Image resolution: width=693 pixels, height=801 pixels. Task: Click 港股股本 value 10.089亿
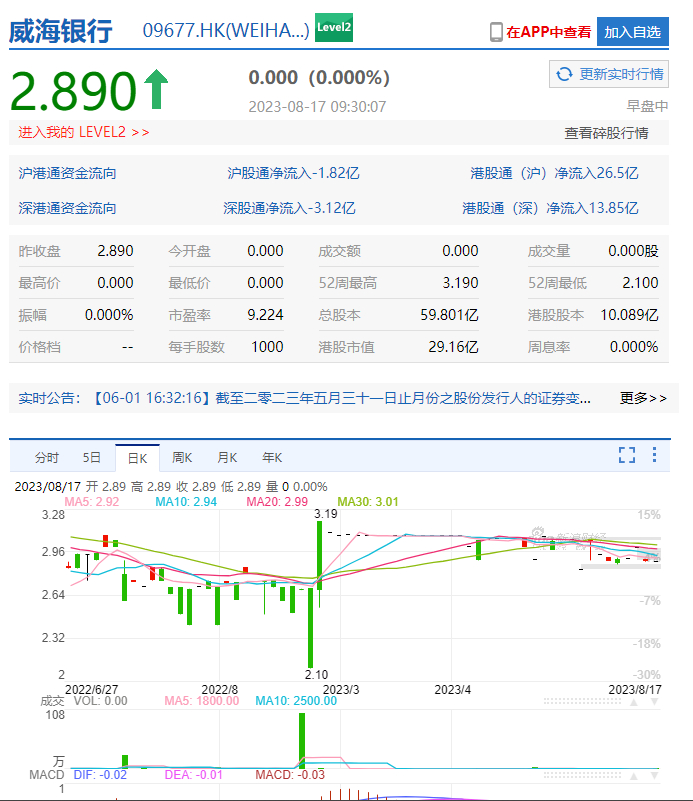tap(629, 315)
